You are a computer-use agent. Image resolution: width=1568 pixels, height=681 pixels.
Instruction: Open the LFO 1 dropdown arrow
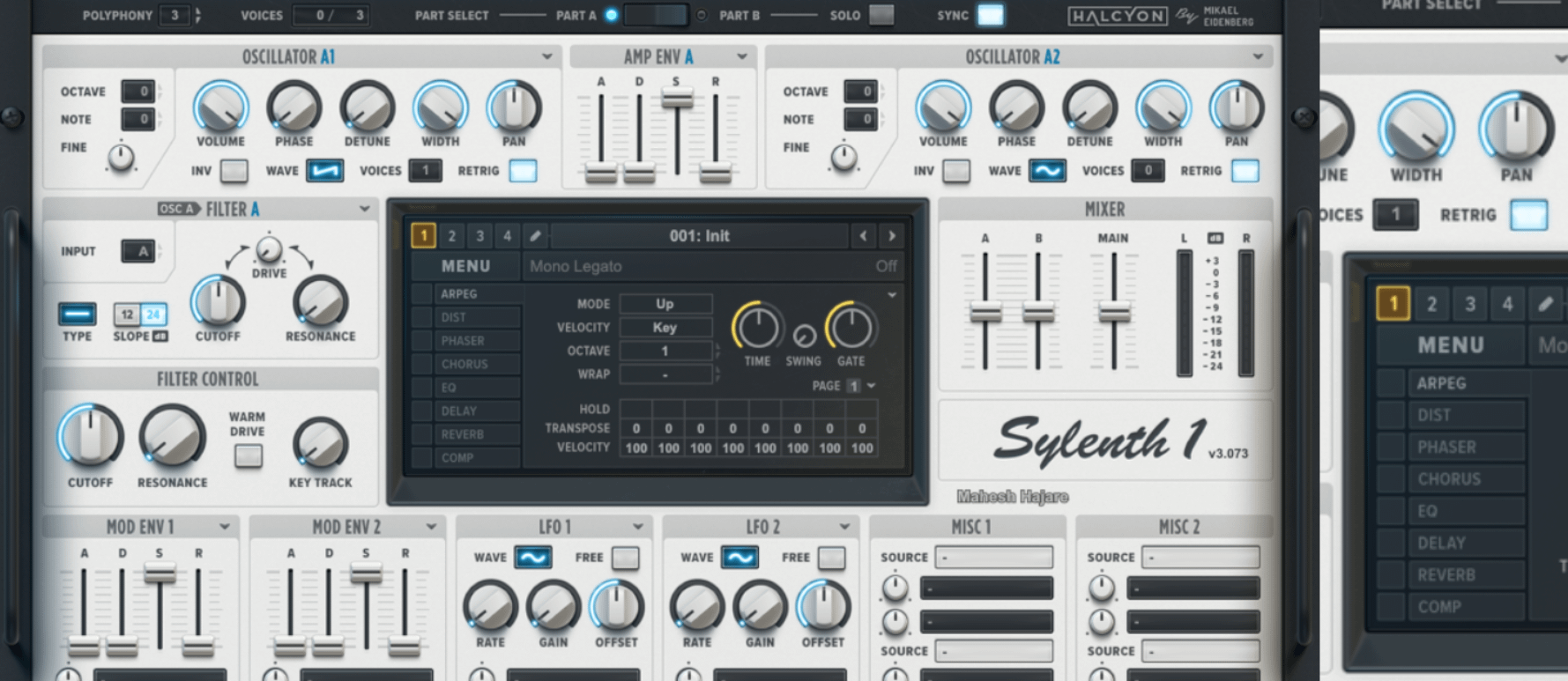(x=637, y=527)
